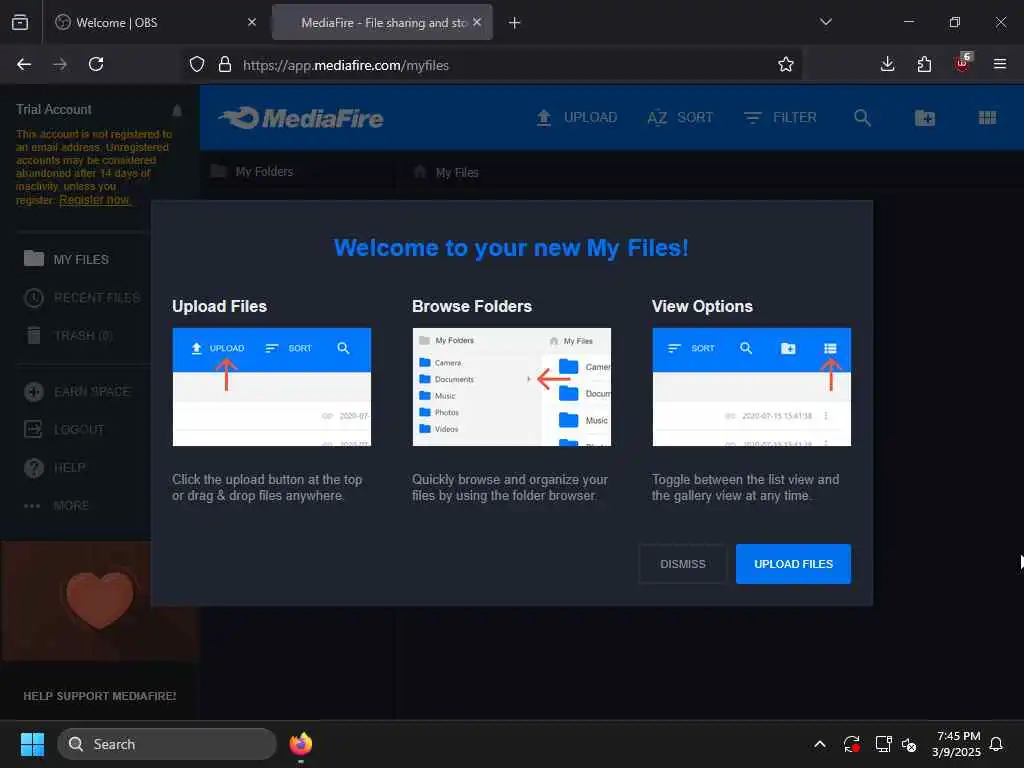Switch to the MediaFire browser tab
Image resolution: width=1024 pixels, height=768 pixels.
382,22
